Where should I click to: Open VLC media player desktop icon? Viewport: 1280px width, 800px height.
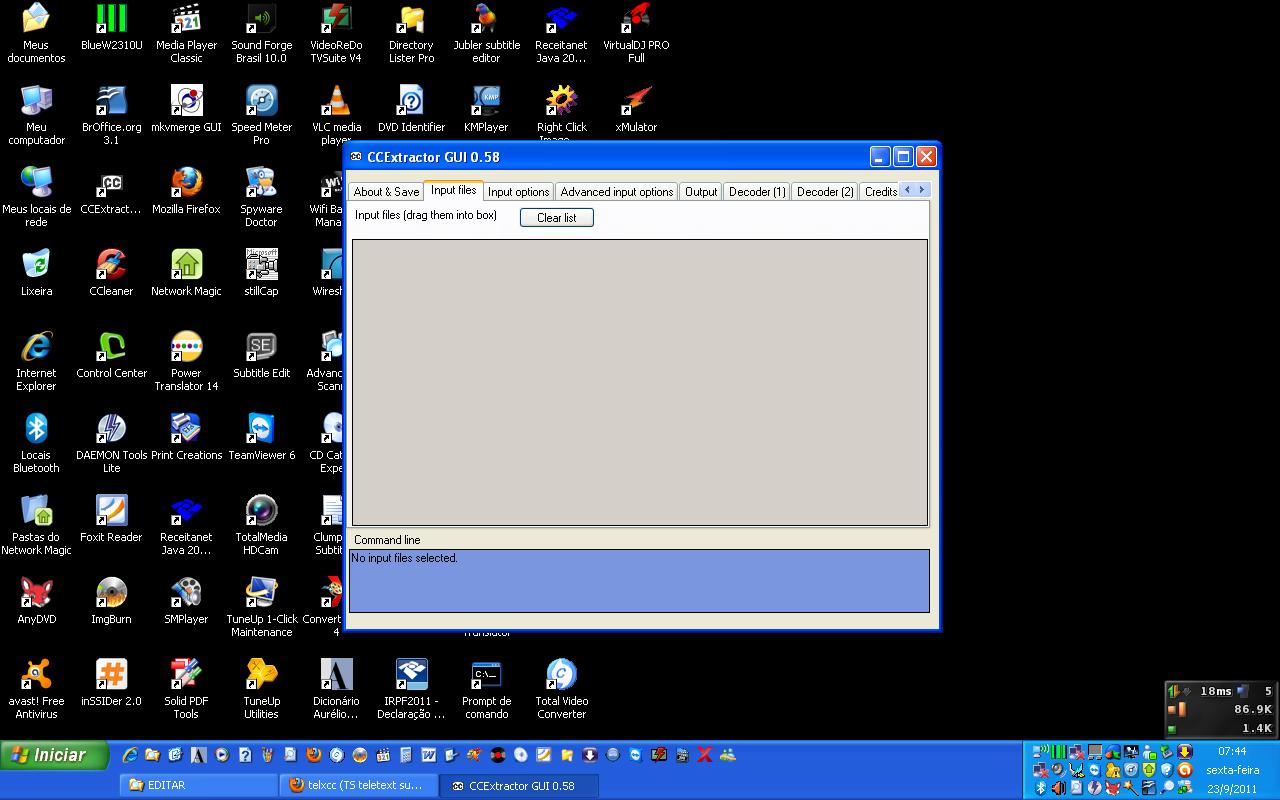click(336, 115)
